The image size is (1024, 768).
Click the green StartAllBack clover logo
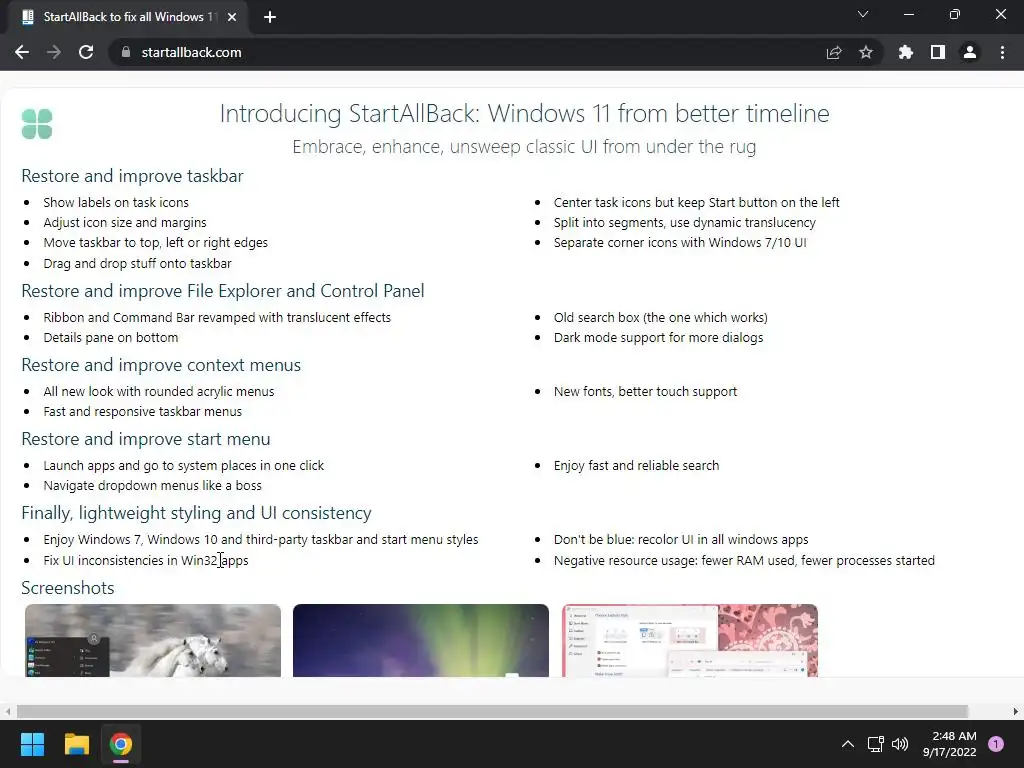37,124
